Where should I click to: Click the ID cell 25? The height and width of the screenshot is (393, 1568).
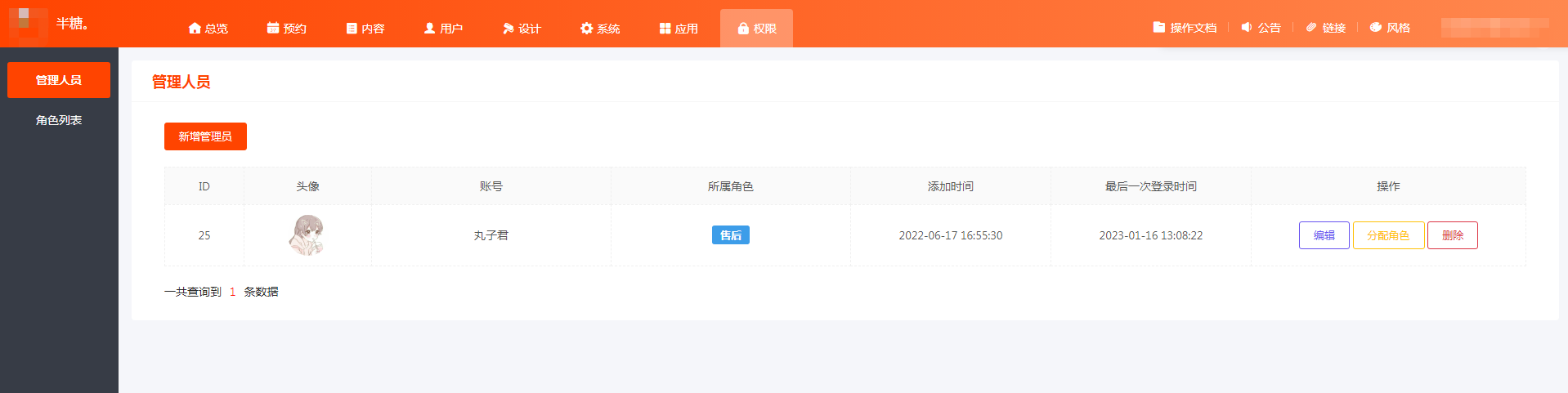[x=204, y=235]
